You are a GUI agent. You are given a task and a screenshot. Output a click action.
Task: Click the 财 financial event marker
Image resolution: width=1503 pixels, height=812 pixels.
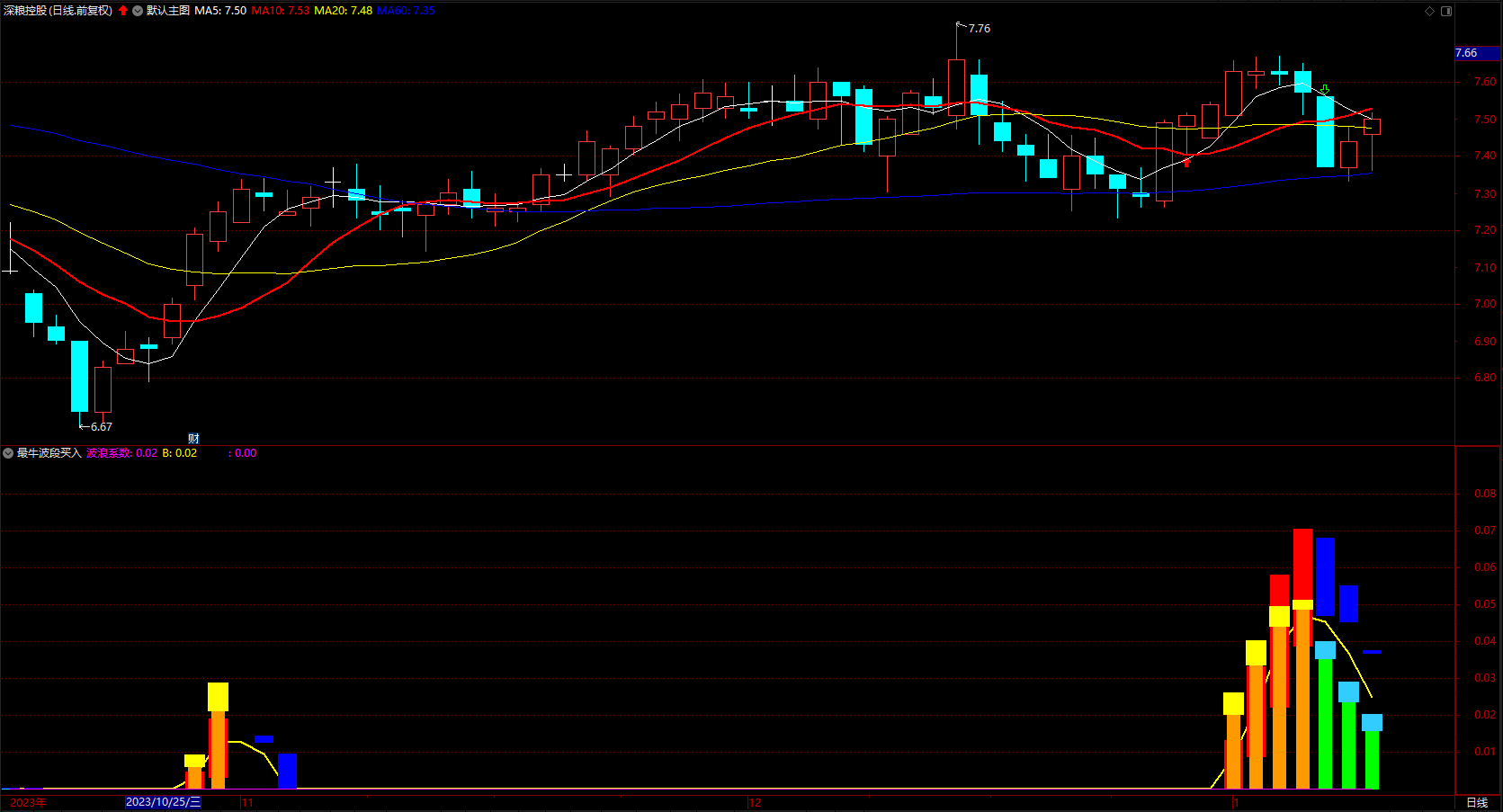(193, 439)
